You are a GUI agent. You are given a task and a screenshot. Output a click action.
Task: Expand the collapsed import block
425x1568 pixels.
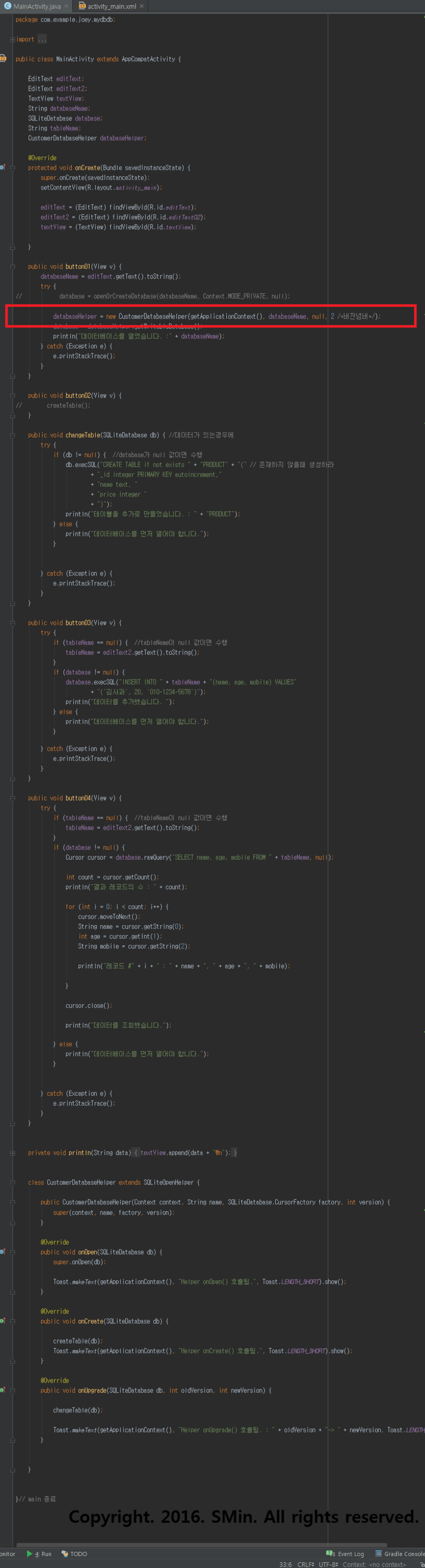(12, 40)
